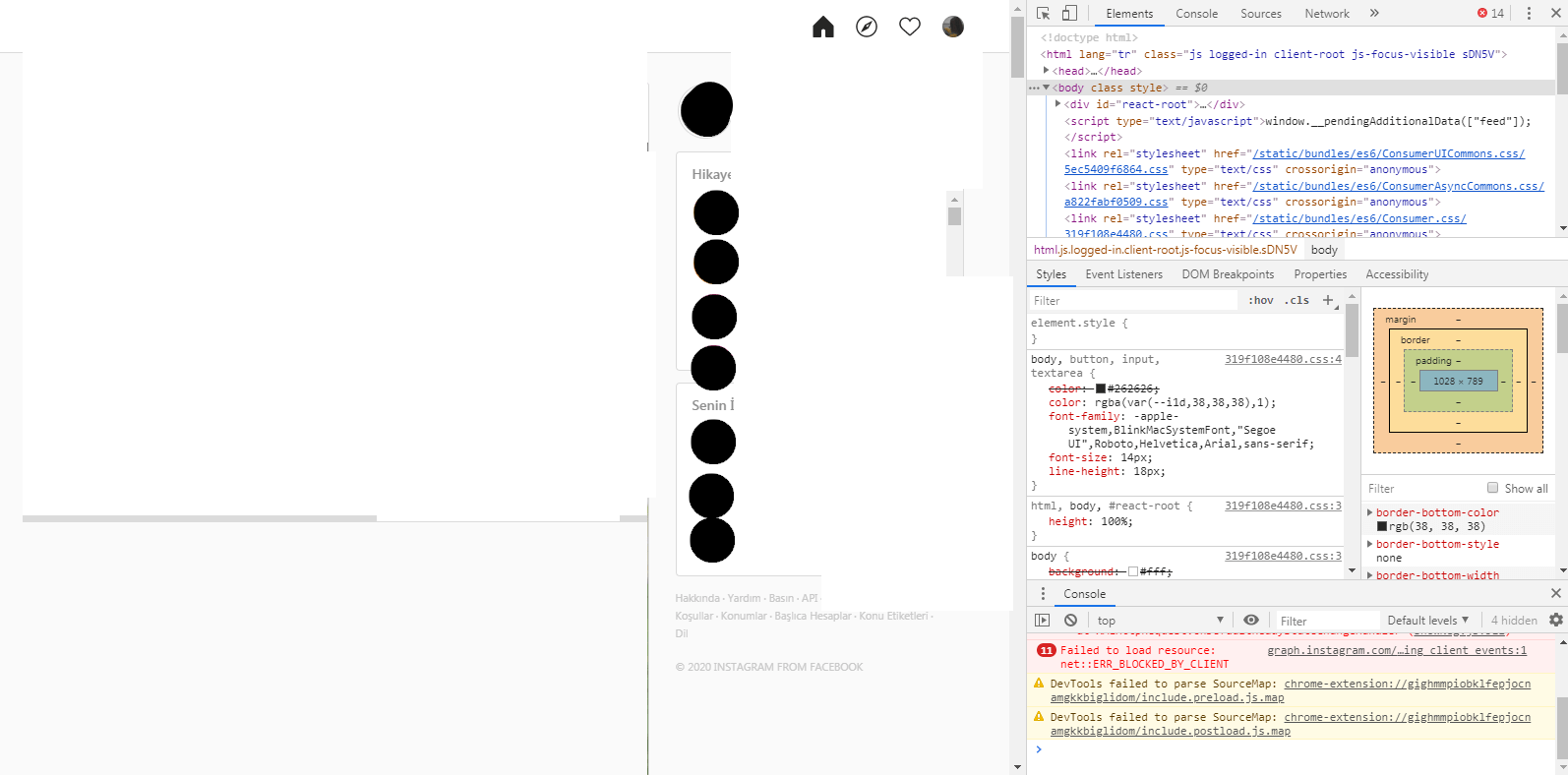Toggle device toolbar icon in DevTools
1568x775 pixels.
tap(1069, 13)
